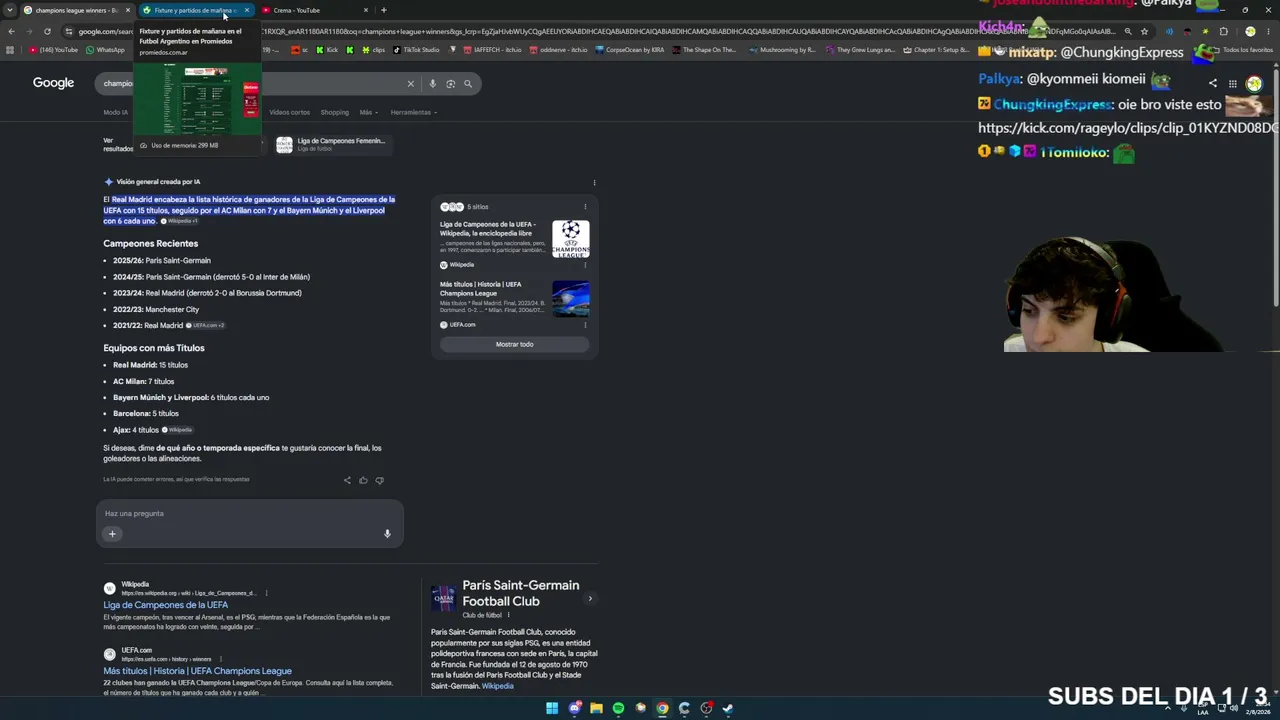The image size is (1280, 720).
Task: Dislike the AI overview answer
Action: (x=379, y=480)
